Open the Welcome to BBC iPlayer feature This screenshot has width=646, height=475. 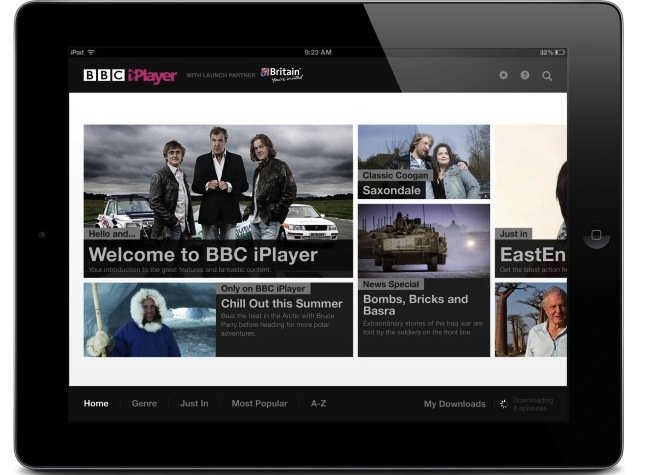pos(218,200)
